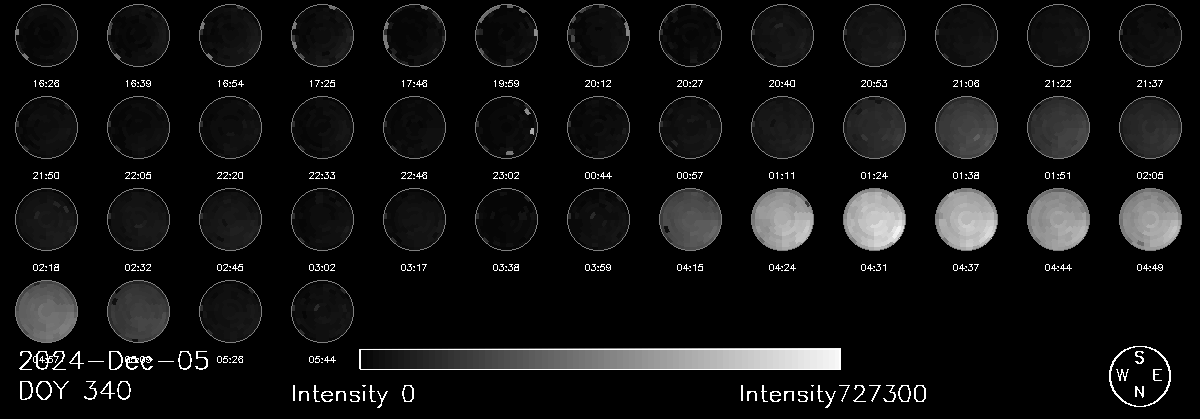Click the Intensity 0 scale label
This screenshot has height=419, width=1200.
[353, 394]
